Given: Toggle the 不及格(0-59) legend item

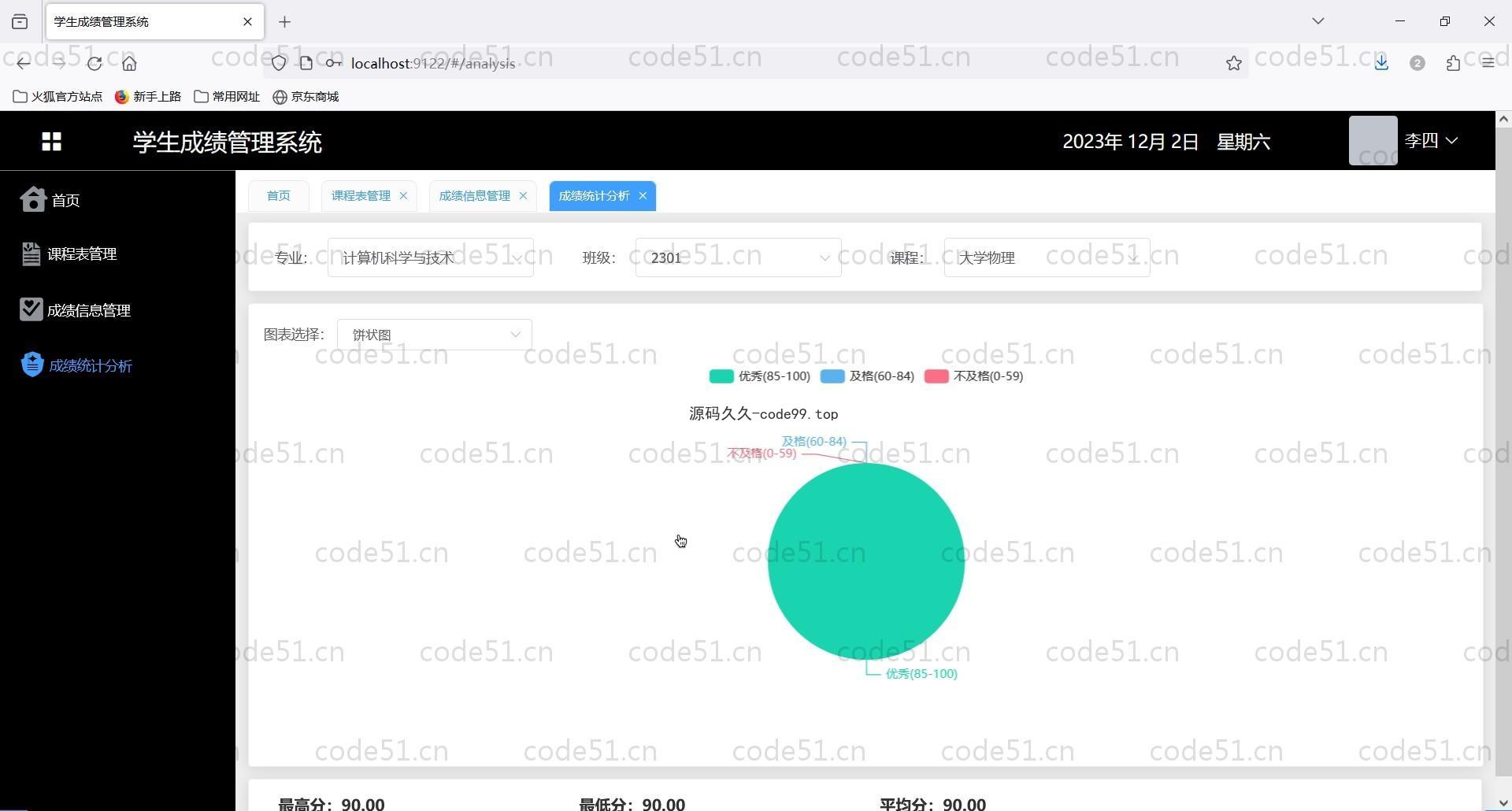Looking at the screenshot, I should (974, 376).
